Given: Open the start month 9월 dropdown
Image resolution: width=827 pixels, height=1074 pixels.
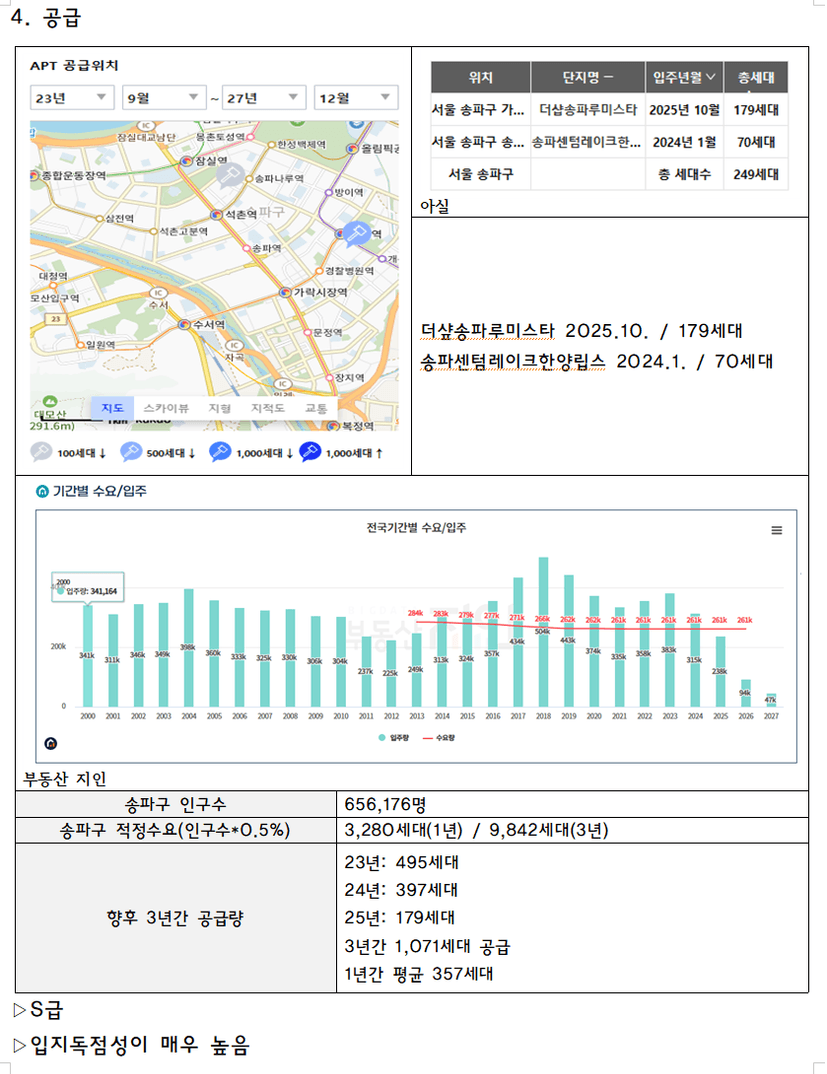Looking at the screenshot, I should pos(164,98).
